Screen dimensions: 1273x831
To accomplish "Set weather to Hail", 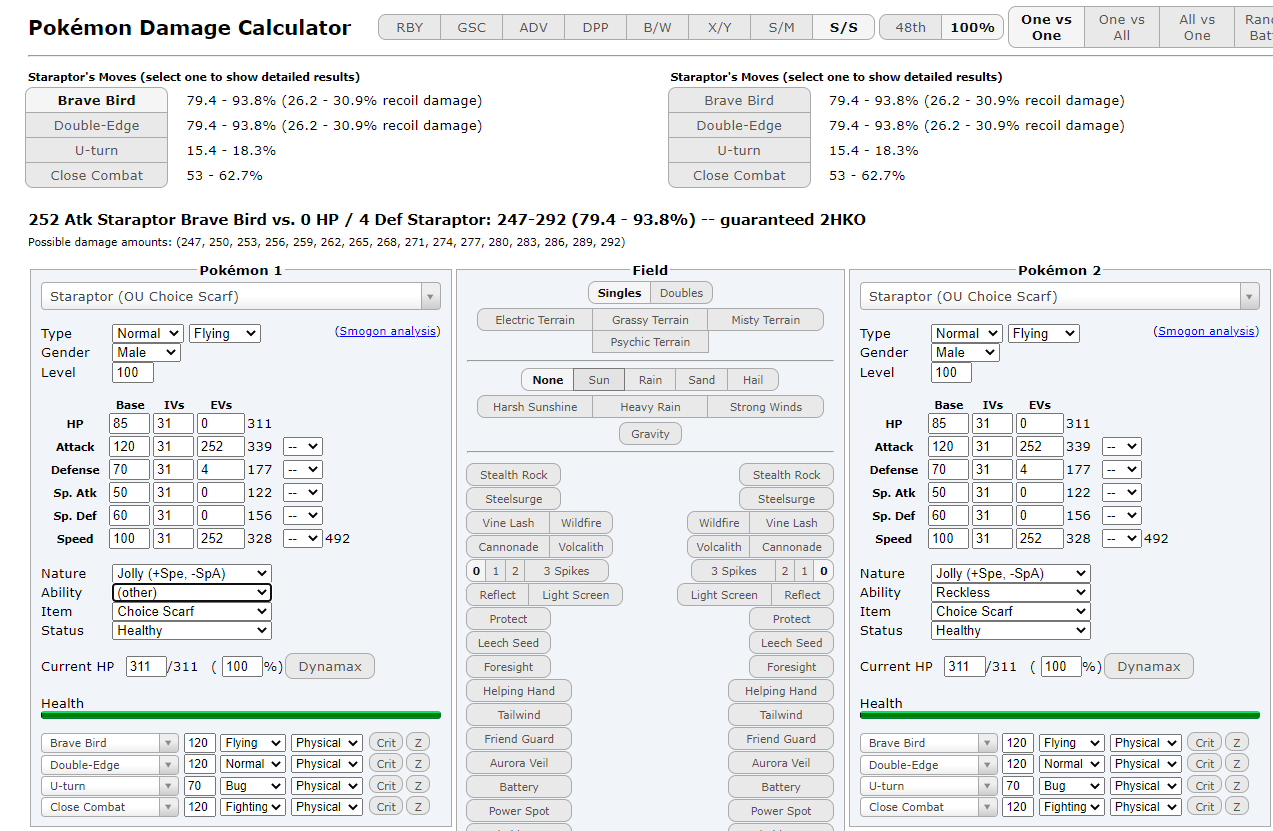I will [x=753, y=380].
